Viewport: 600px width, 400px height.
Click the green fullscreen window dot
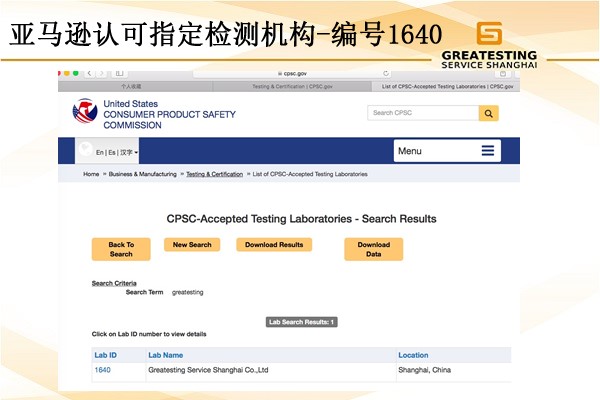76,73
